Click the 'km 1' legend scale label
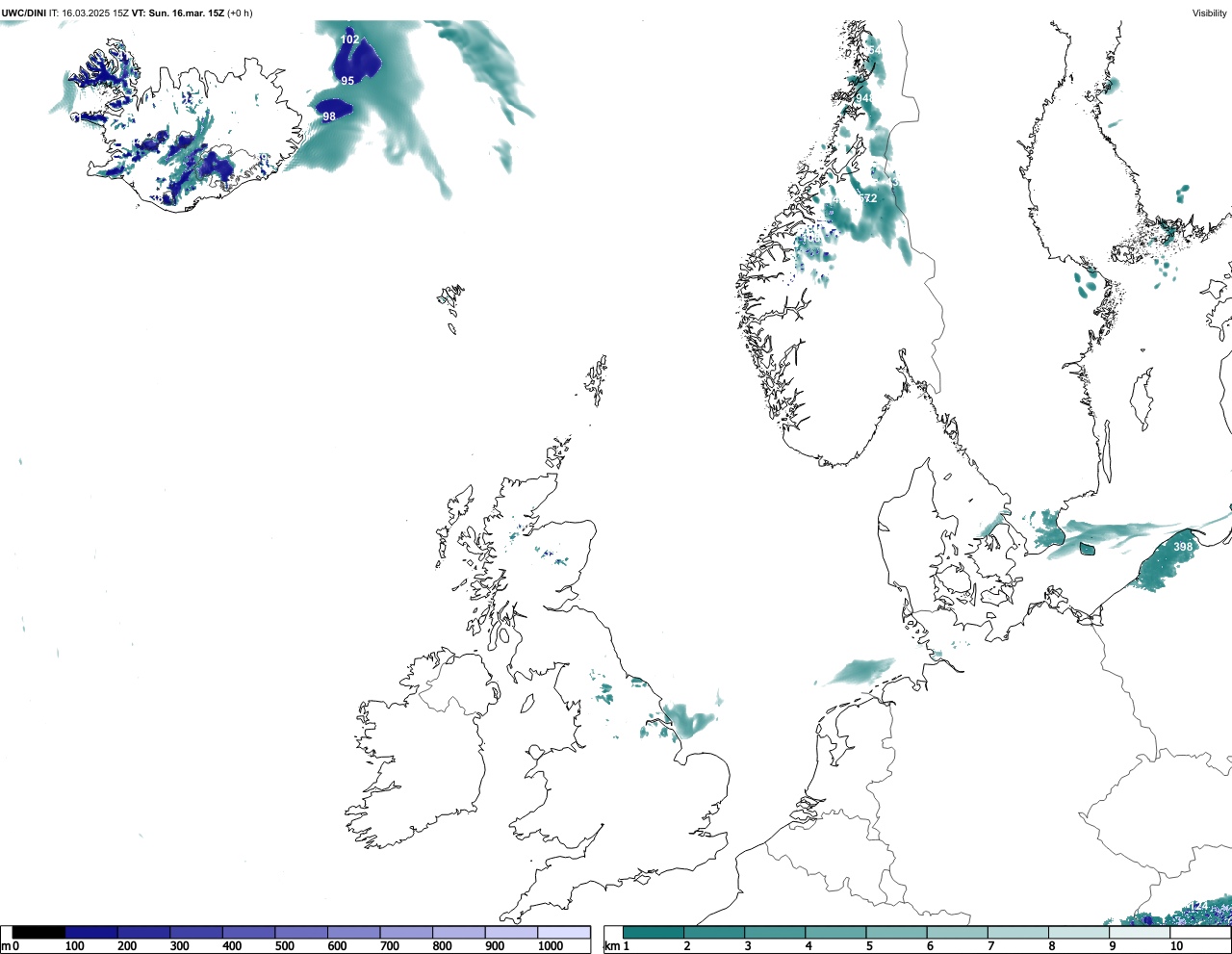1232x954 pixels. (617, 946)
